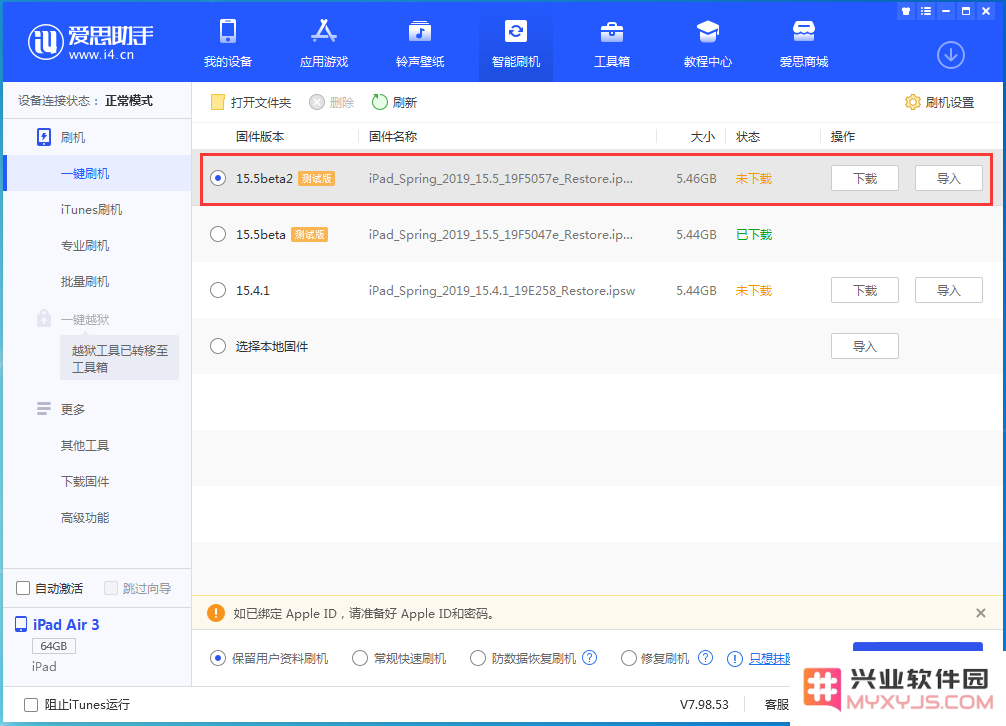Open the 爱思商城 store

click(x=803, y=43)
